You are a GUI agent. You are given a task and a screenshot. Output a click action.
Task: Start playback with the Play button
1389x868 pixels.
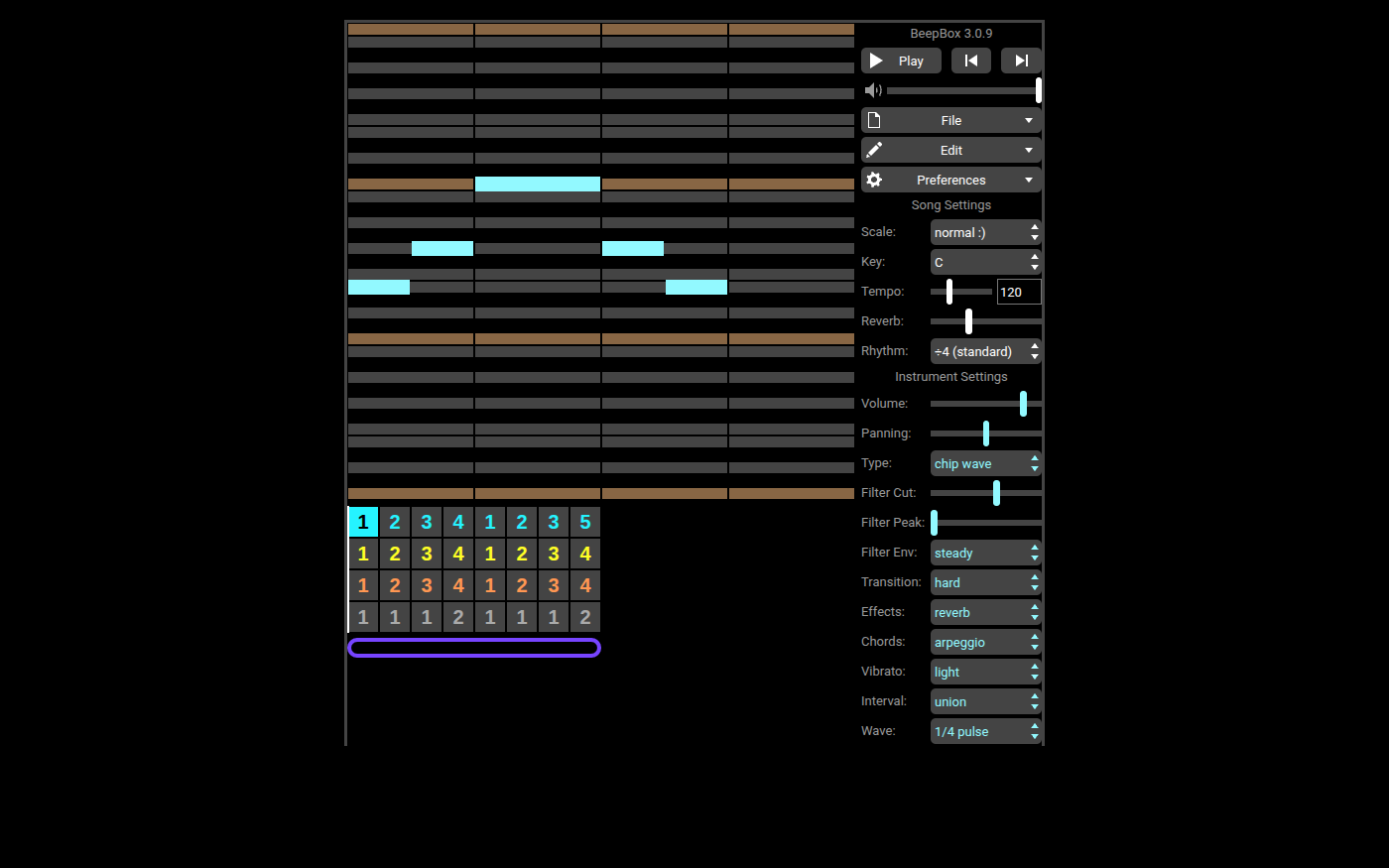pos(901,61)
